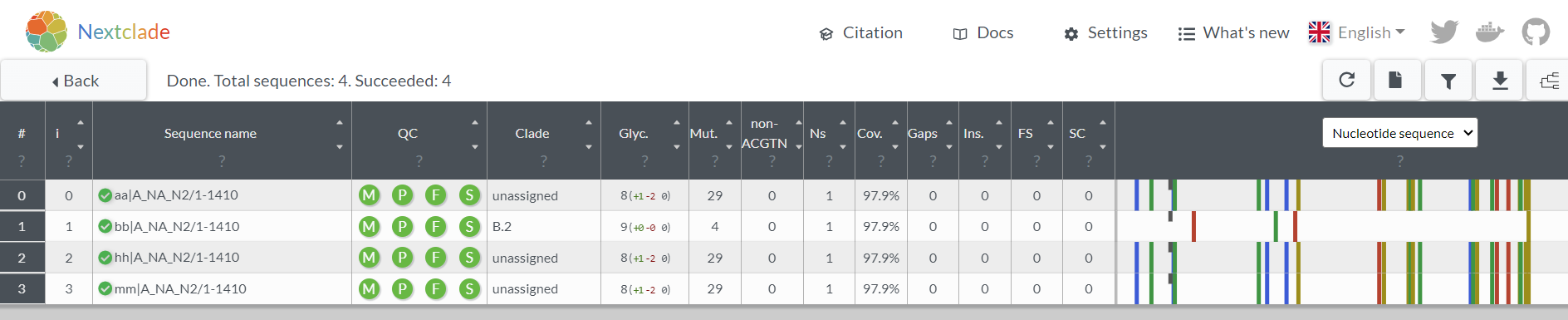Viewport: 1568px width, 320px height.
Task: Open the Settings menu item
Action: (1105, 33)
